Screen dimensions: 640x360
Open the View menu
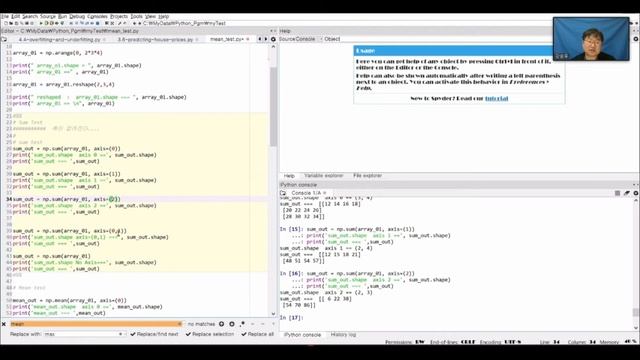151,16
